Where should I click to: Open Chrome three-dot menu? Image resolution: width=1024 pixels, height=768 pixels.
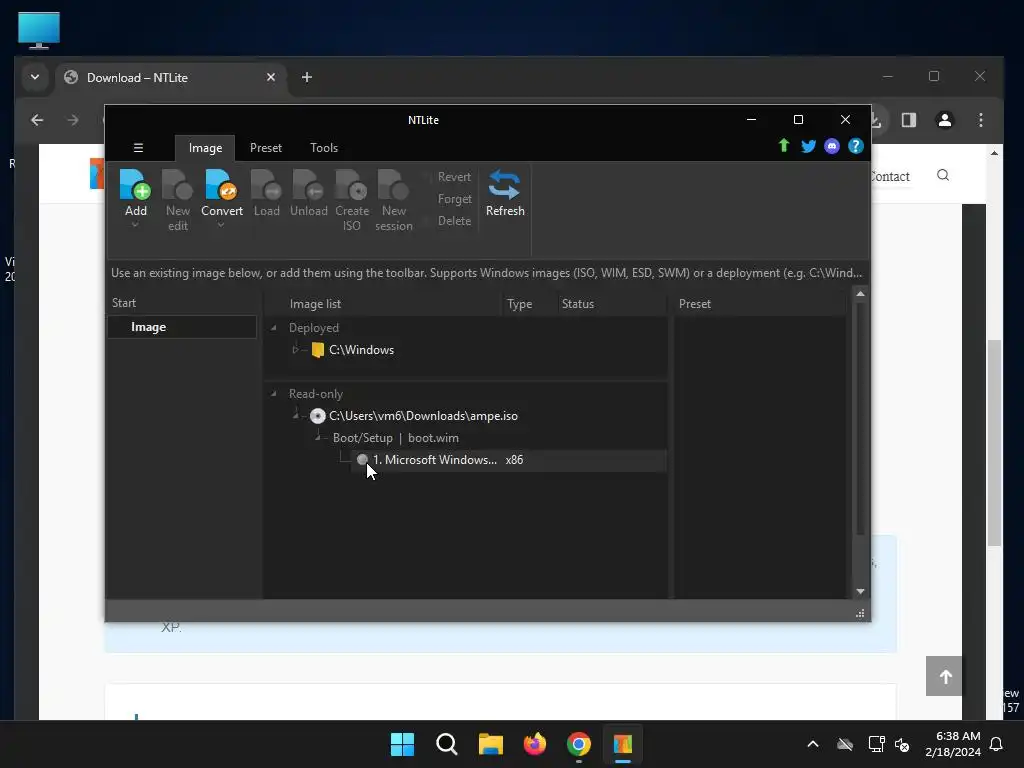pos(980,120)
